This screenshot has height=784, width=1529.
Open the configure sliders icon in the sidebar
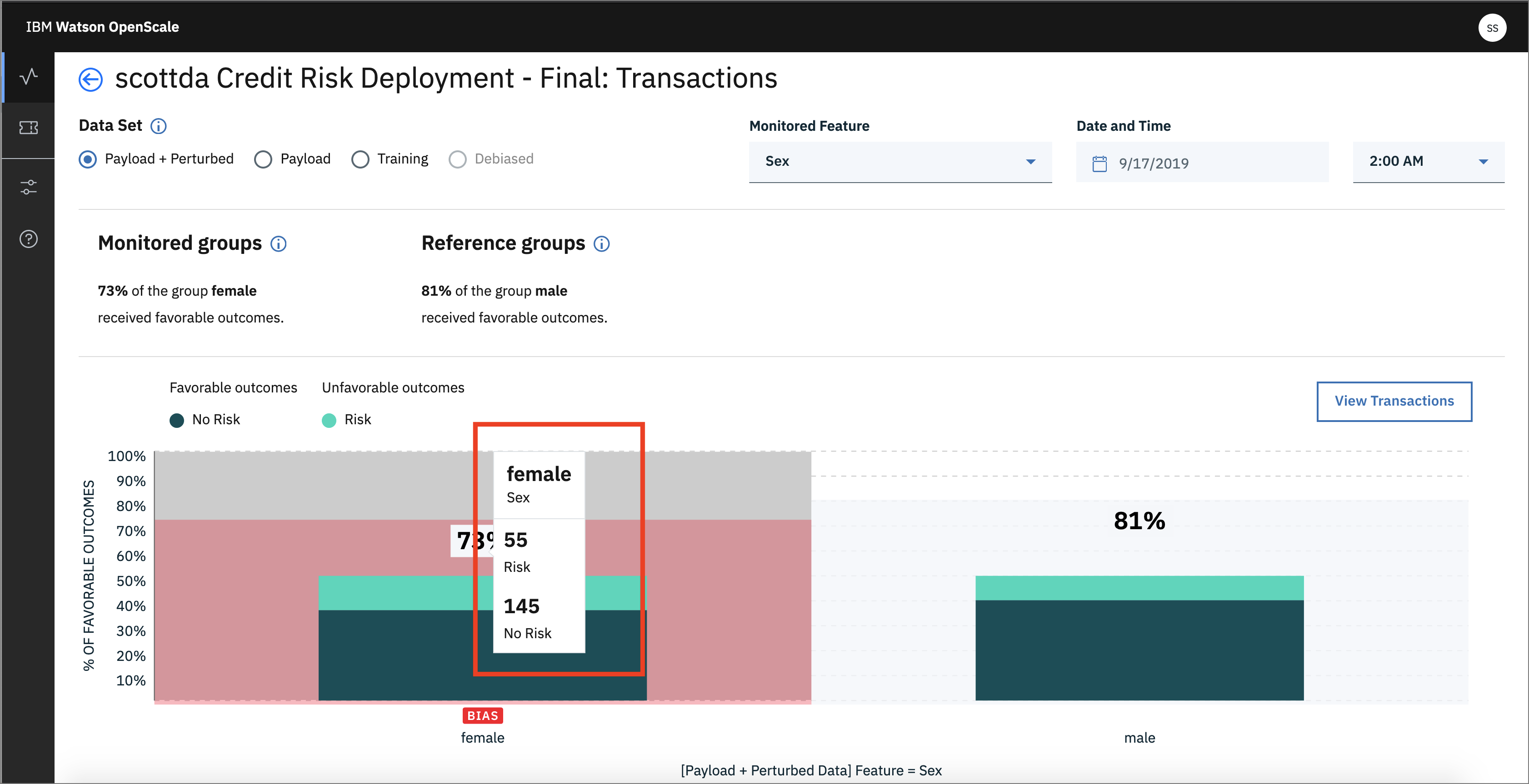pos(29,188)
